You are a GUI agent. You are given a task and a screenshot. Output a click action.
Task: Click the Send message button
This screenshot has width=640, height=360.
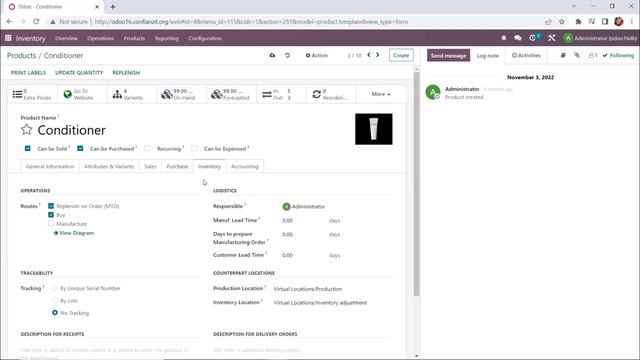click(448, 55)
